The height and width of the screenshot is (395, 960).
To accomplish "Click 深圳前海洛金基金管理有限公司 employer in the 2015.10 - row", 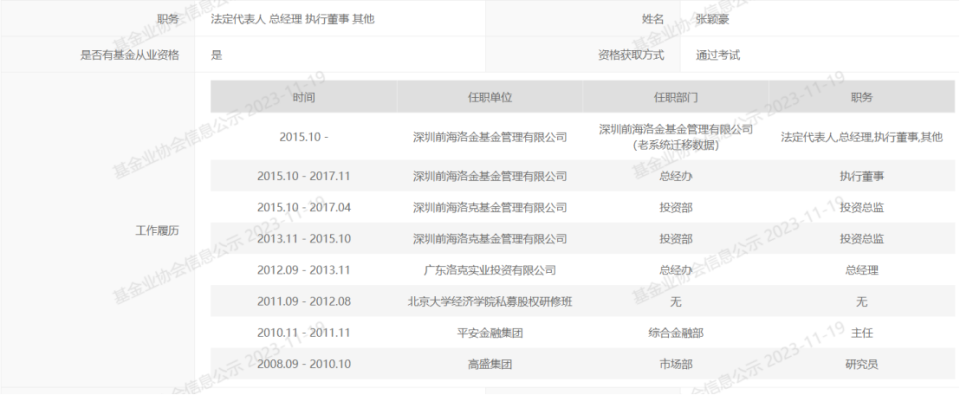I will 490,137.
